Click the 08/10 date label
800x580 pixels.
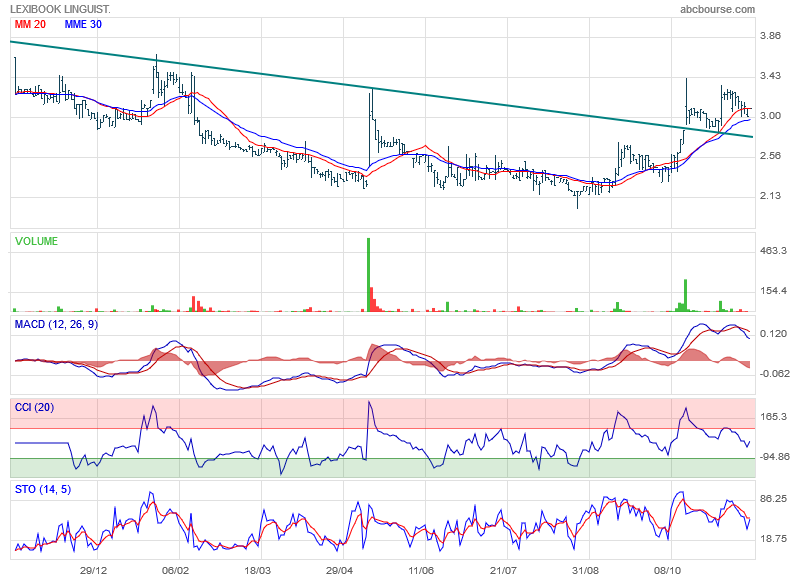(x=667, y=570)
